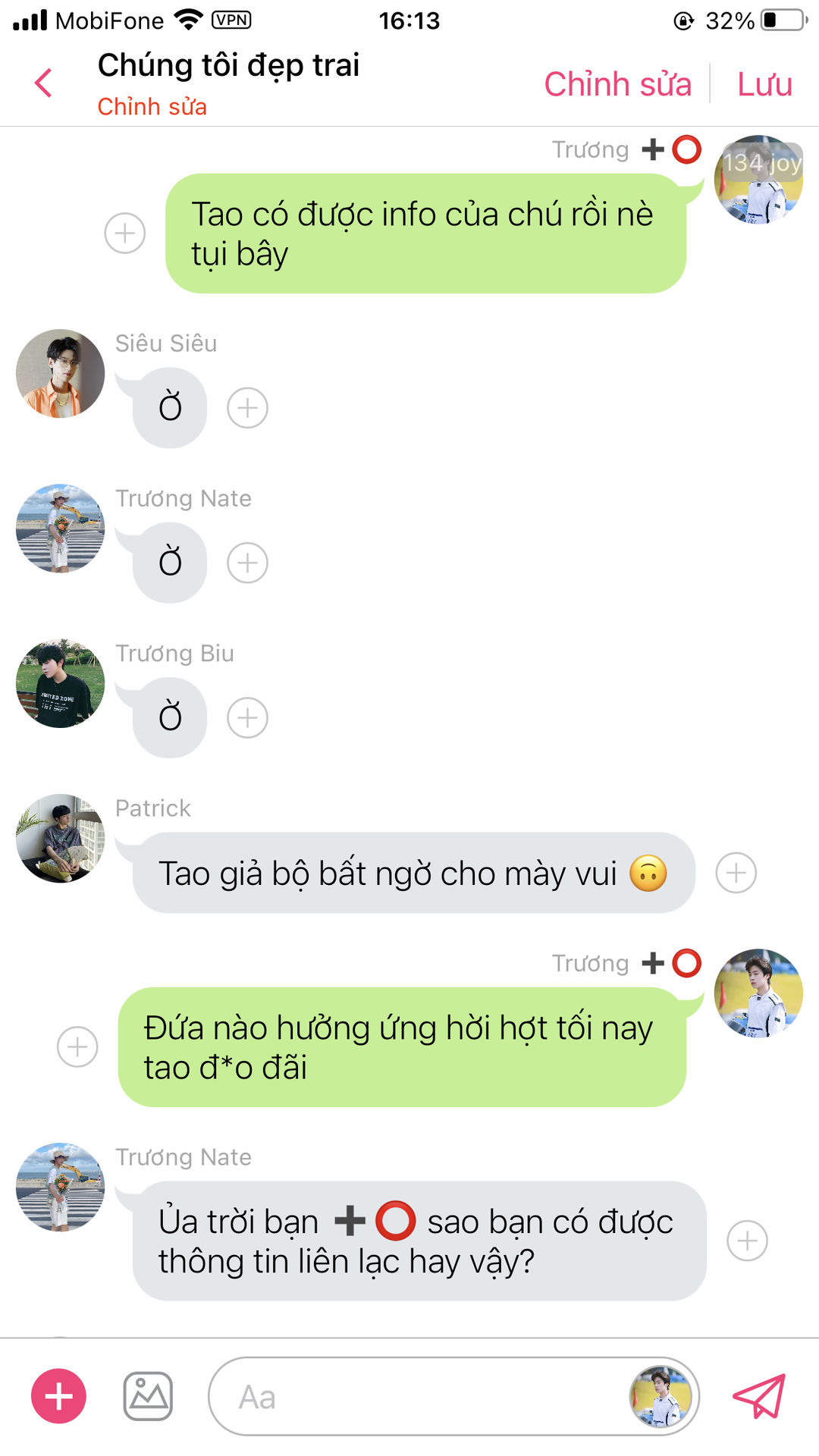Tap plus circle next to Siêu Siêu's message
Image resolution: width=819 pixels, height=1456 pixels.
click(248, 408)
